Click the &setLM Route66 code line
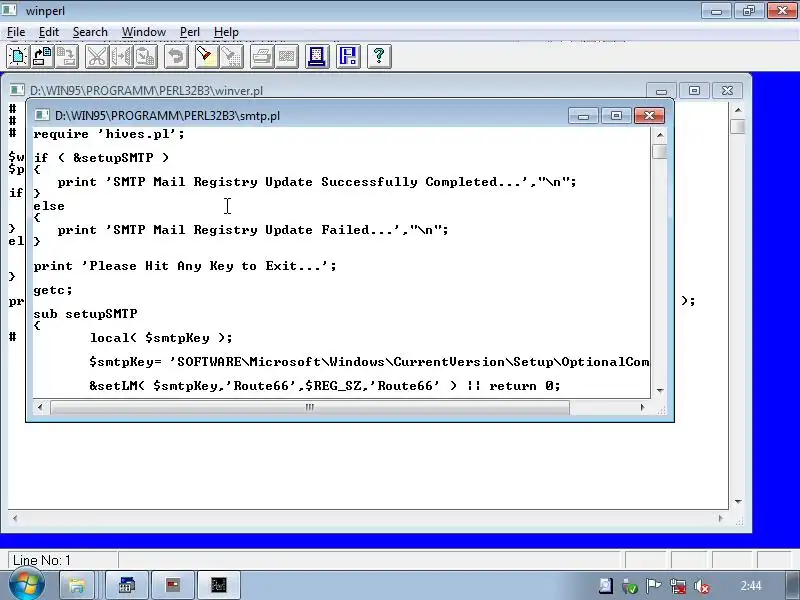Viewport: 800px width, 600px height. (324, 386)
